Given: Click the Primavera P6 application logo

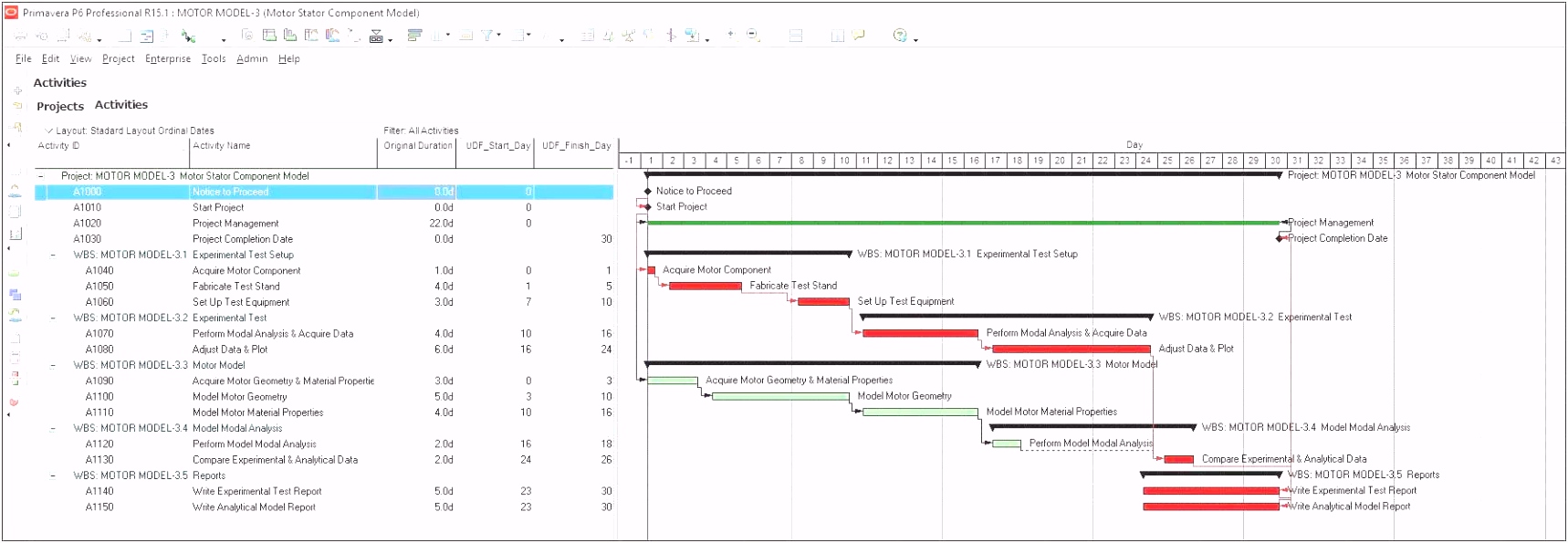Looking at the screenshot, I should point(11,12).
